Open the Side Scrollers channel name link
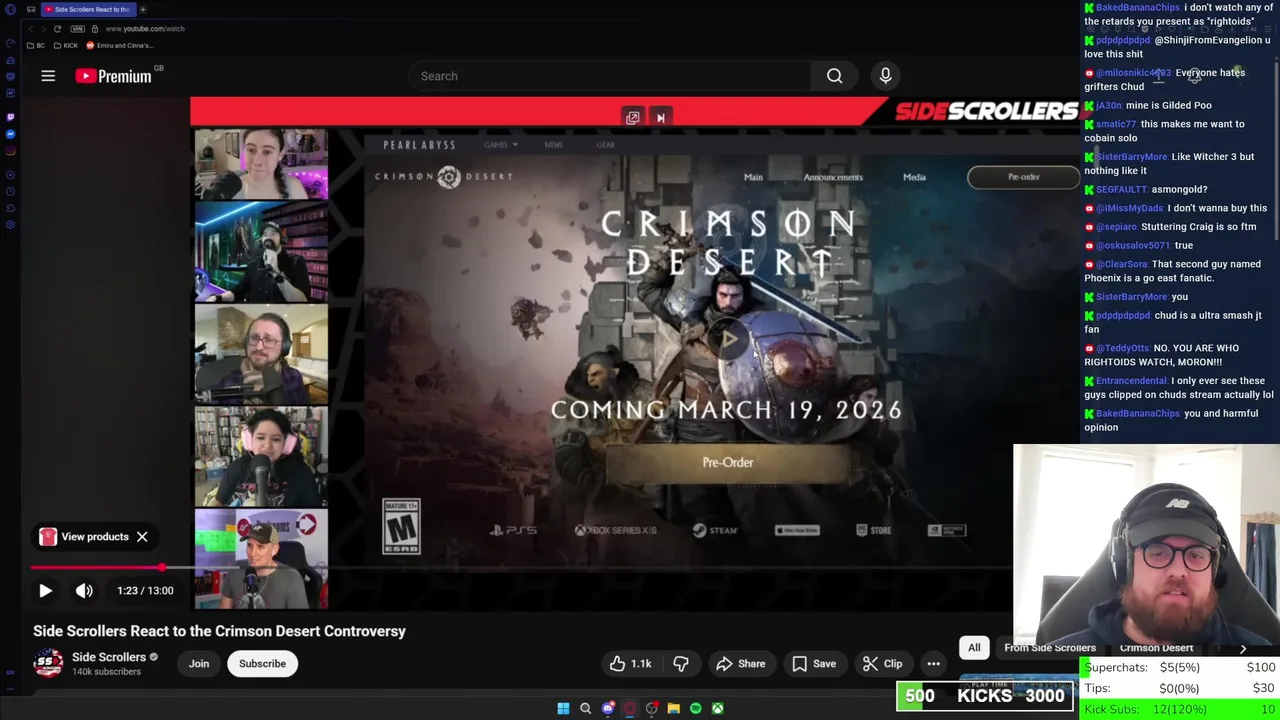 pyautogui.click(x=109, y=657)
